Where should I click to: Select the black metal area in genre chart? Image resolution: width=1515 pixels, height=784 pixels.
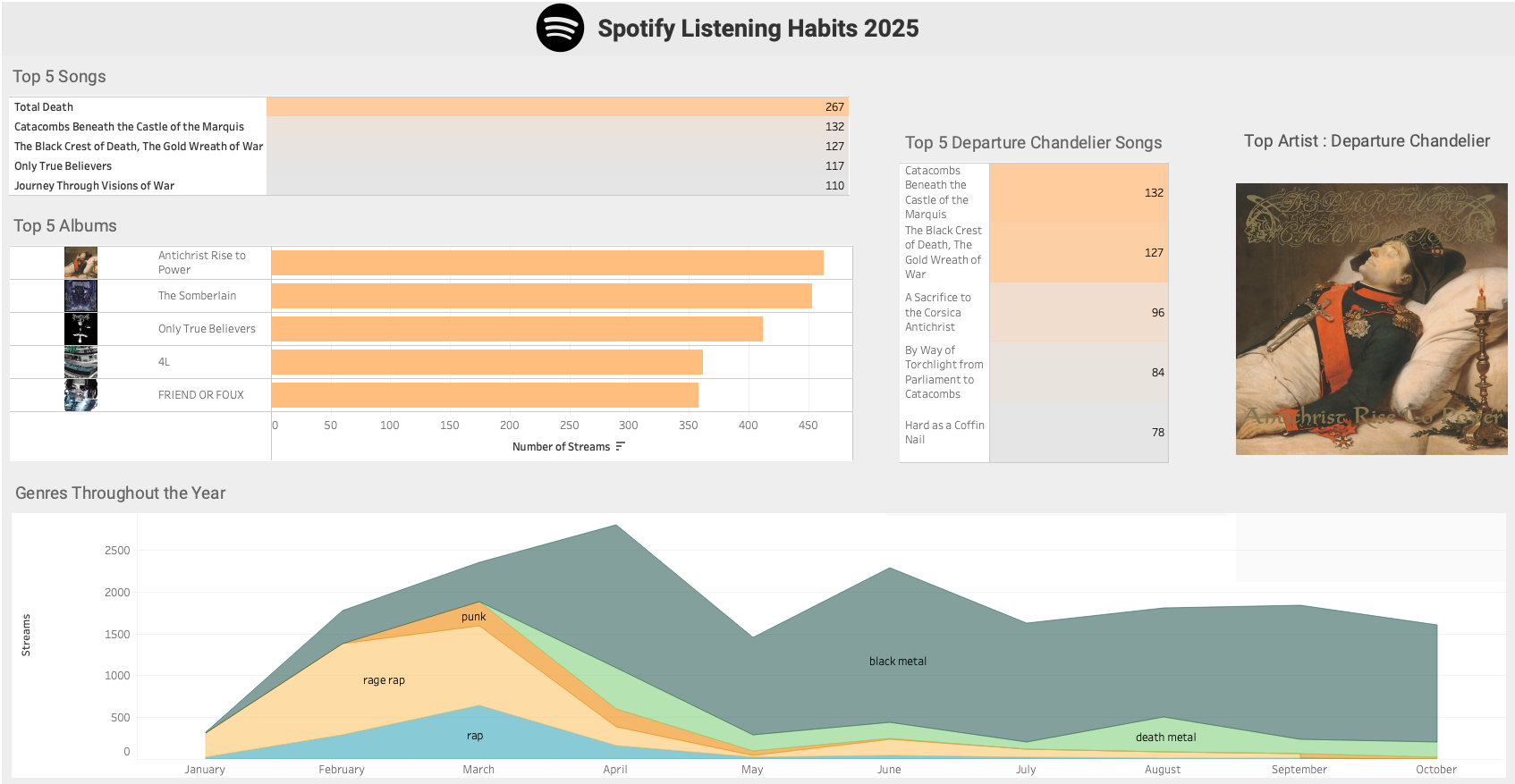coord(897,662)
